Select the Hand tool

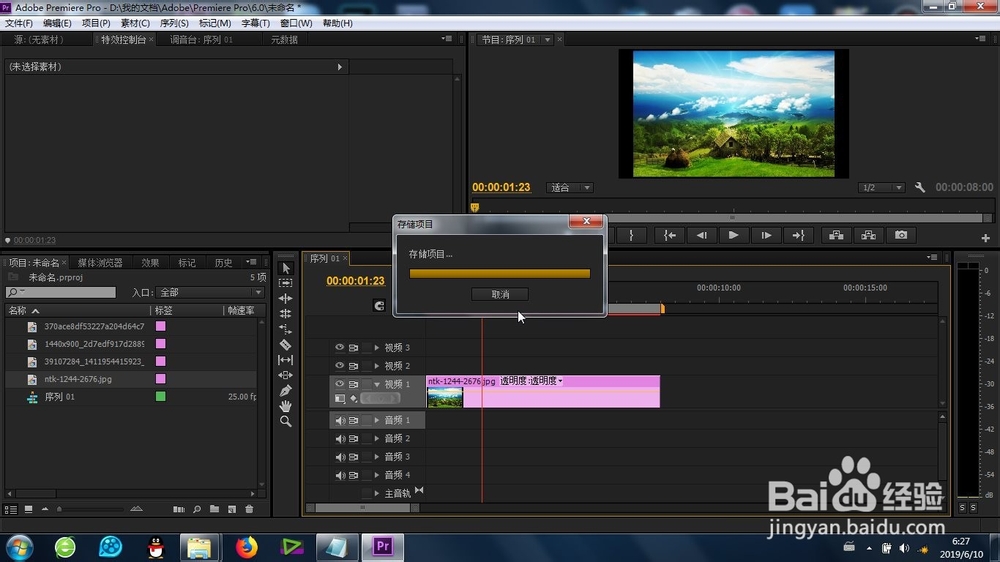pyautogui.click(x=286, y=406)
